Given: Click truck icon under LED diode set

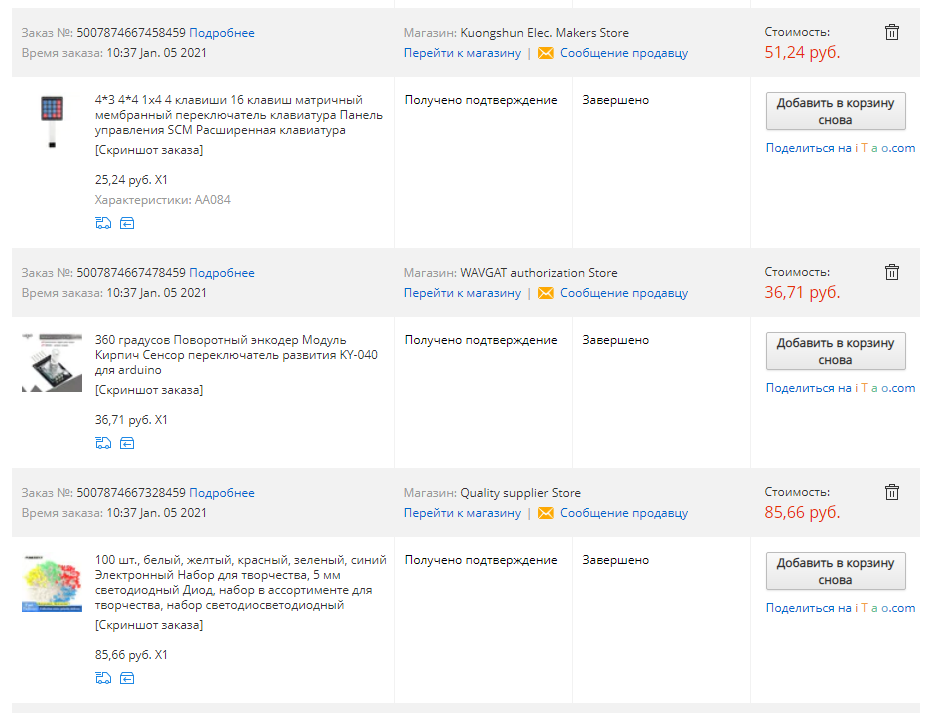Looking at the screenshot, I should tap(103, 678).
